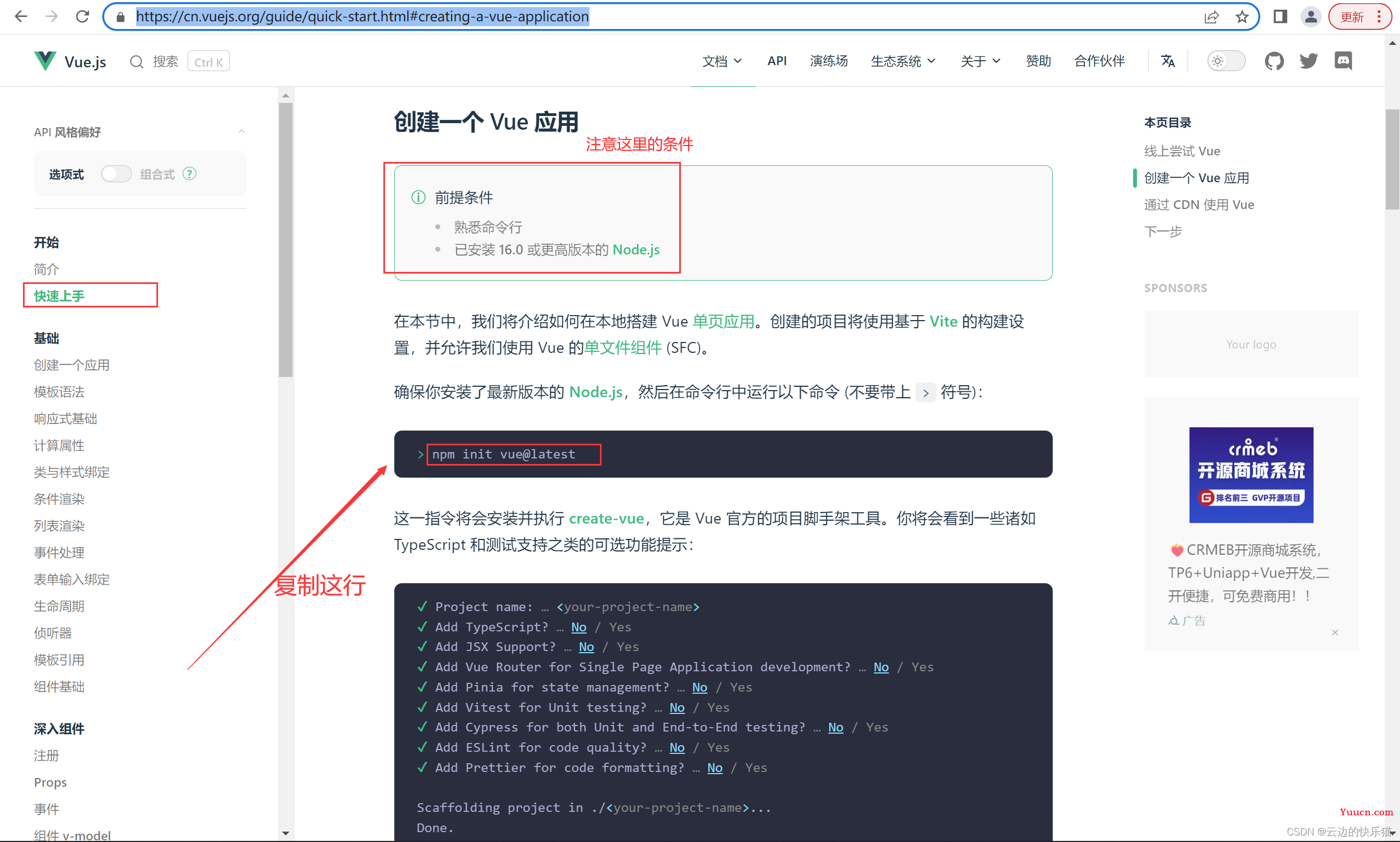Open sidebar item 事件处理
The width and height of the screenshot is (1400, 842).
coord(59,553)
